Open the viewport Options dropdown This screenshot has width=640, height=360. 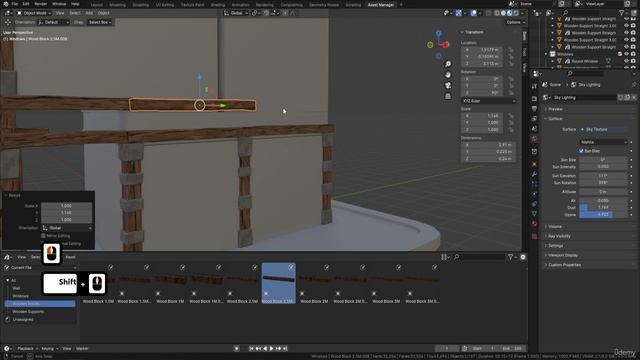point(515,22)
